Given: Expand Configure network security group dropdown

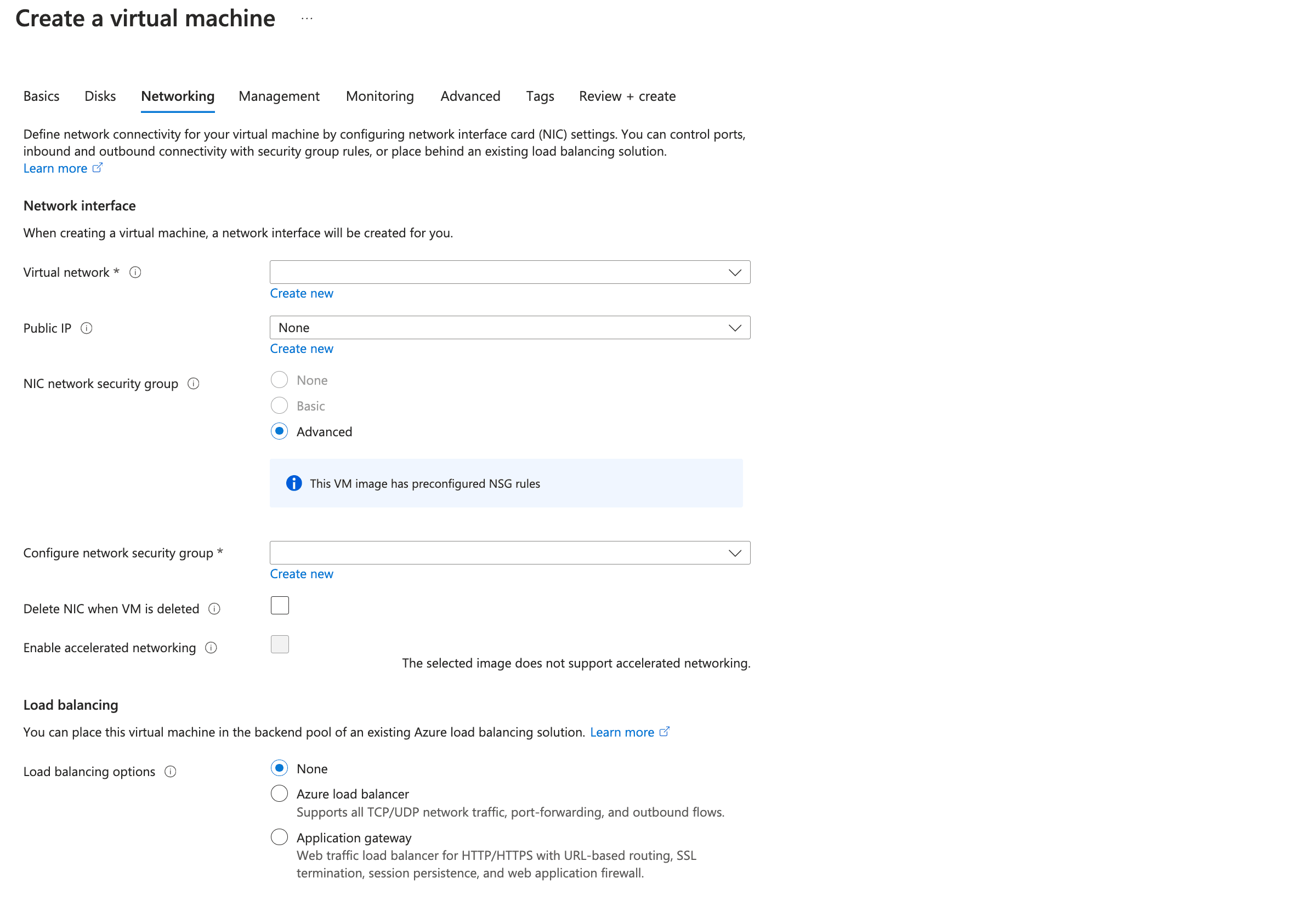Looking at the screenshot, I should [x=509, y=553].
